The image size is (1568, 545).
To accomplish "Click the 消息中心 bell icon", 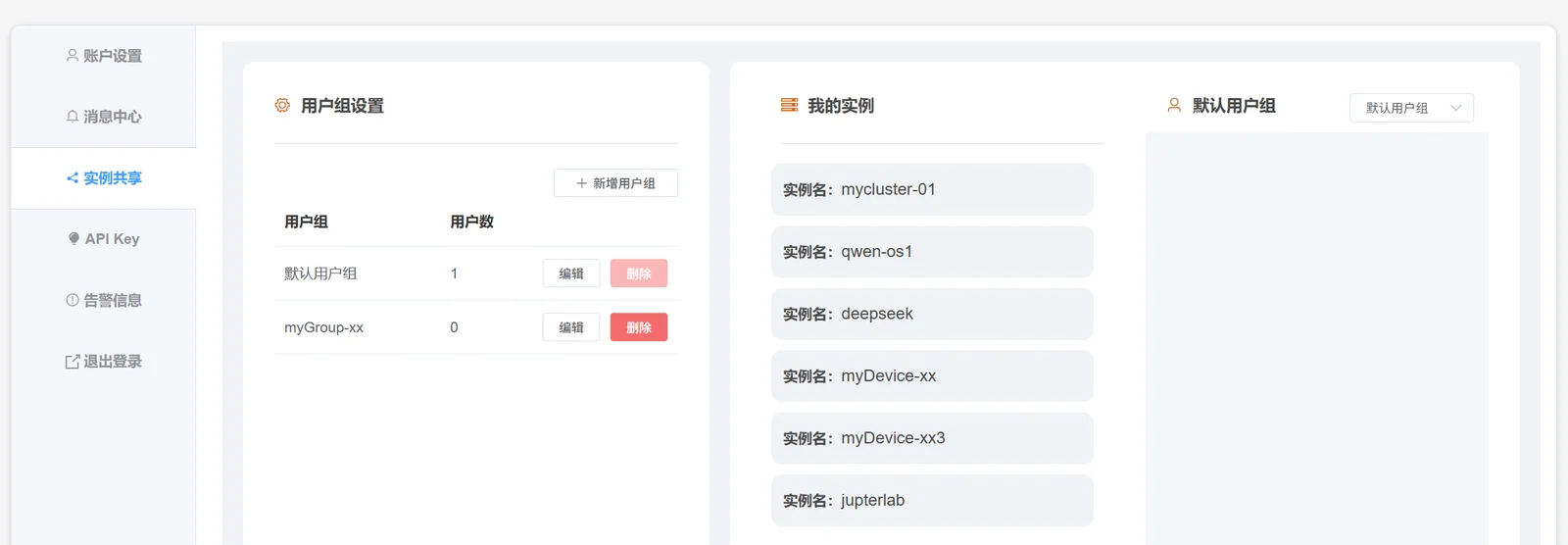I will click(x=73, y=117).
